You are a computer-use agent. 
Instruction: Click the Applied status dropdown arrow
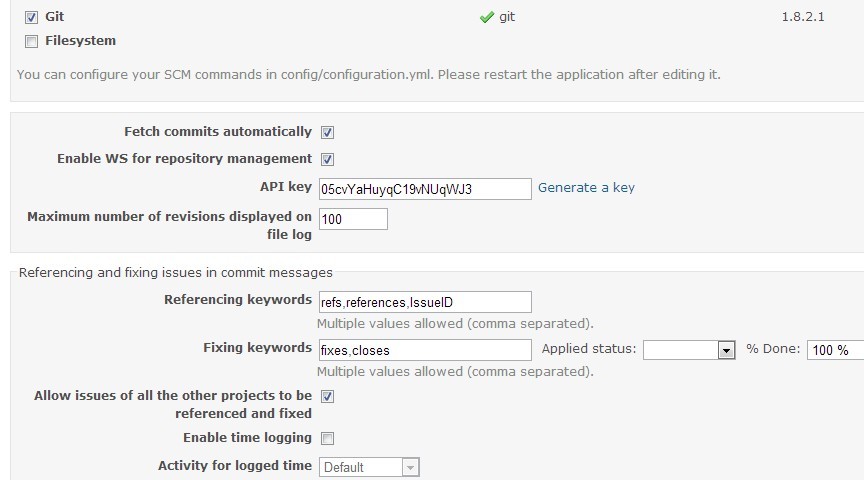(726, 350)
